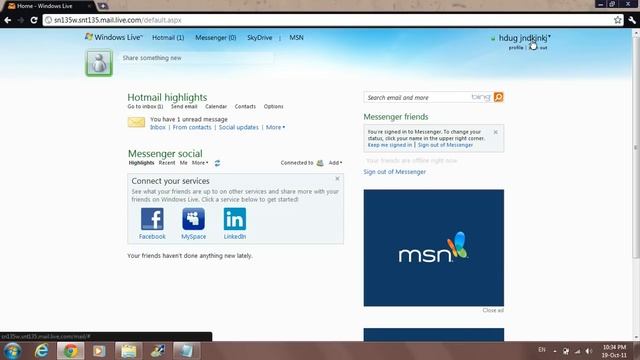Click the browser forward arrow
640x360 pixels.
20,20
